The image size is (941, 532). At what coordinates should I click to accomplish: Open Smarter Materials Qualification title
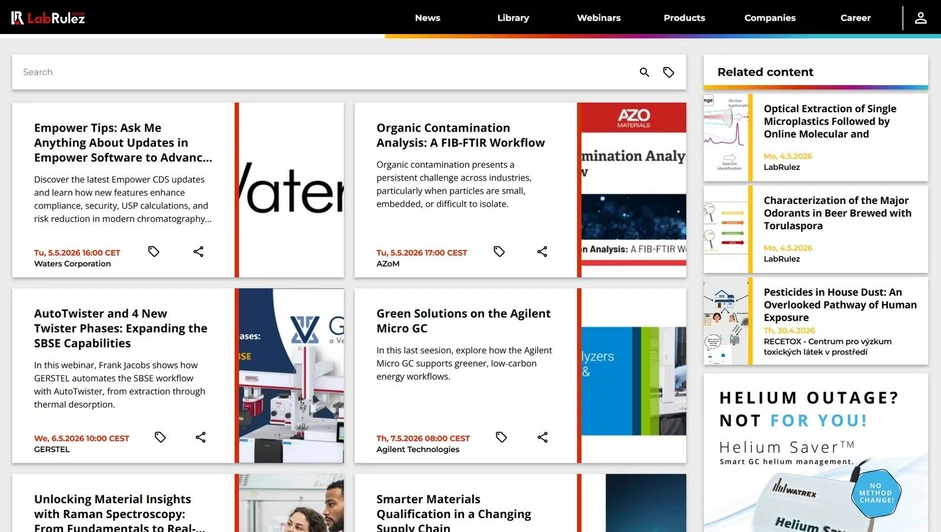tap(454, 513)
